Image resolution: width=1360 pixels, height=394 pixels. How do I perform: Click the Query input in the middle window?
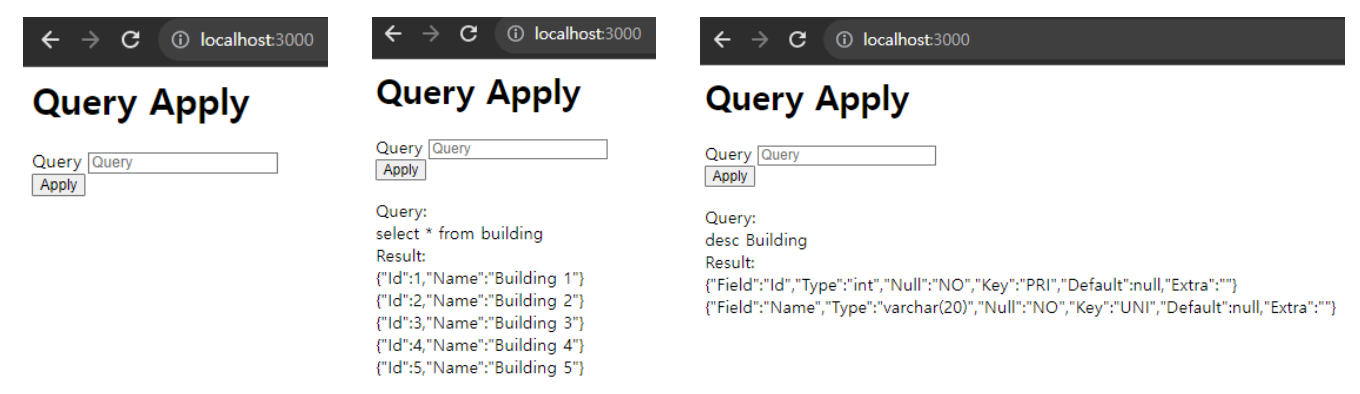pos(518,149)
